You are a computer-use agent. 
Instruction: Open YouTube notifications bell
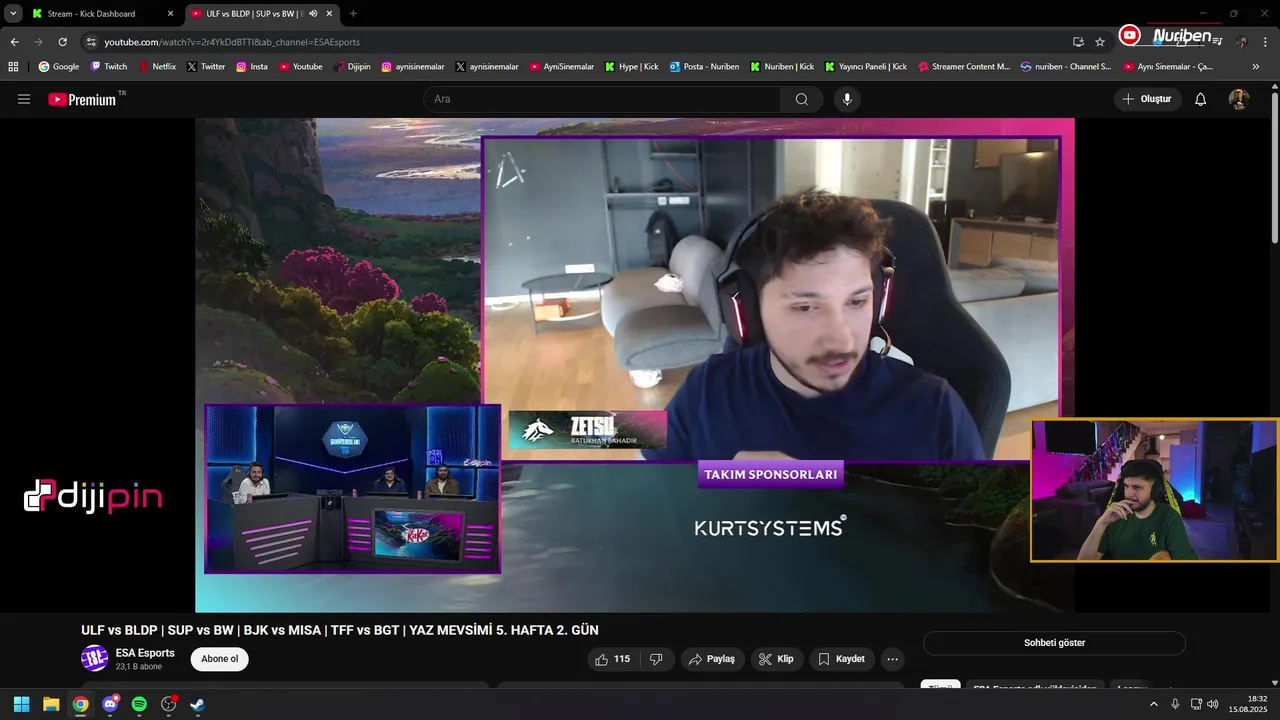click(x=1201, y=99)
